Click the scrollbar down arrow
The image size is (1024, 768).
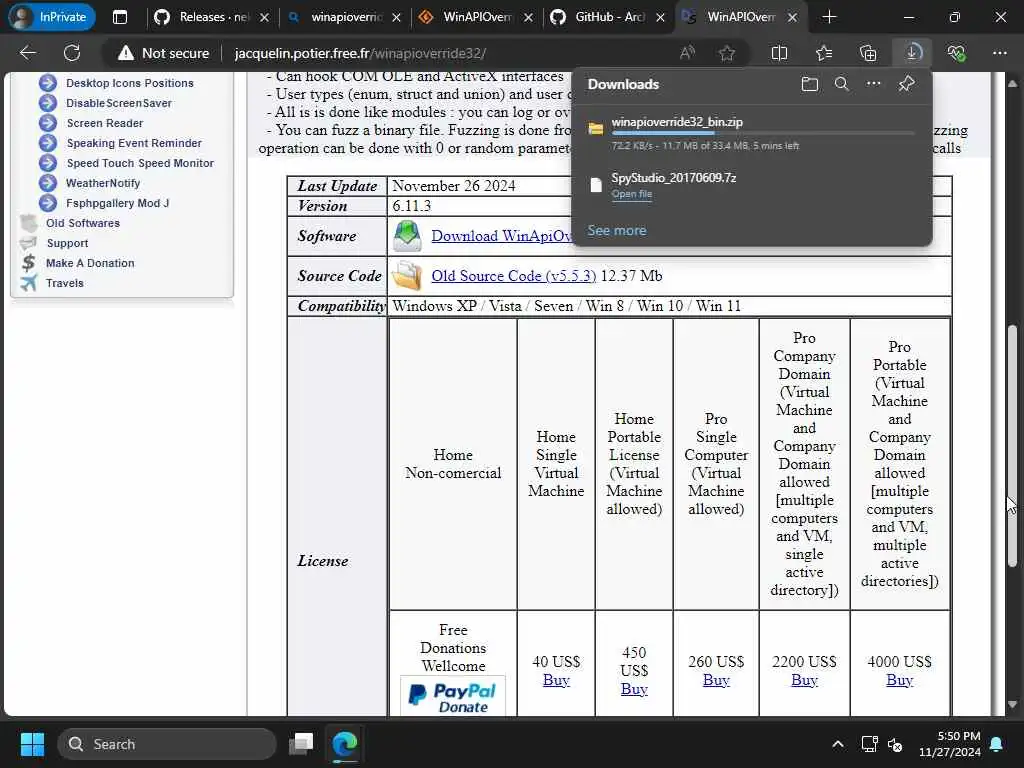[x=1012, y=705]
